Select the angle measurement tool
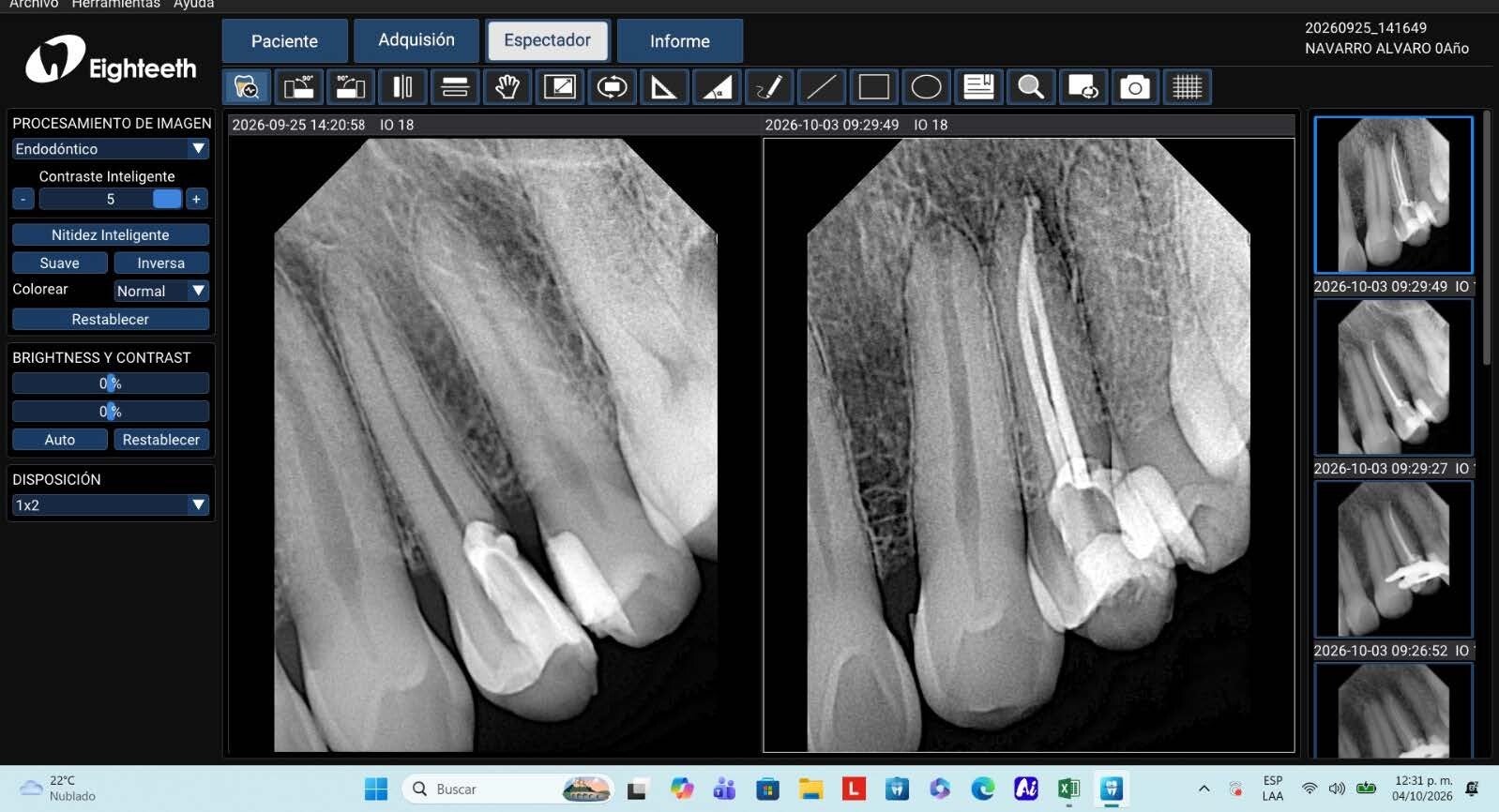The width and height of the screenshot is (1499, 812). tap(717, 87)
